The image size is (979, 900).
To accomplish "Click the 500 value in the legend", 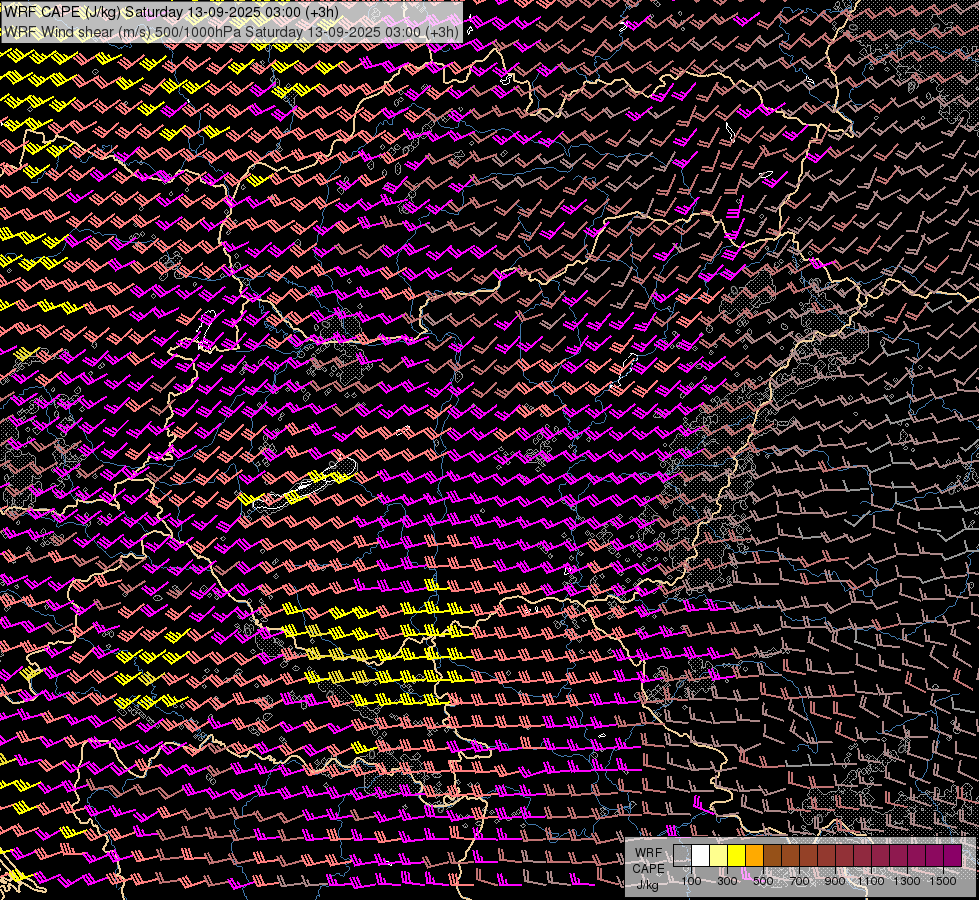I will (x=763, y=881).
